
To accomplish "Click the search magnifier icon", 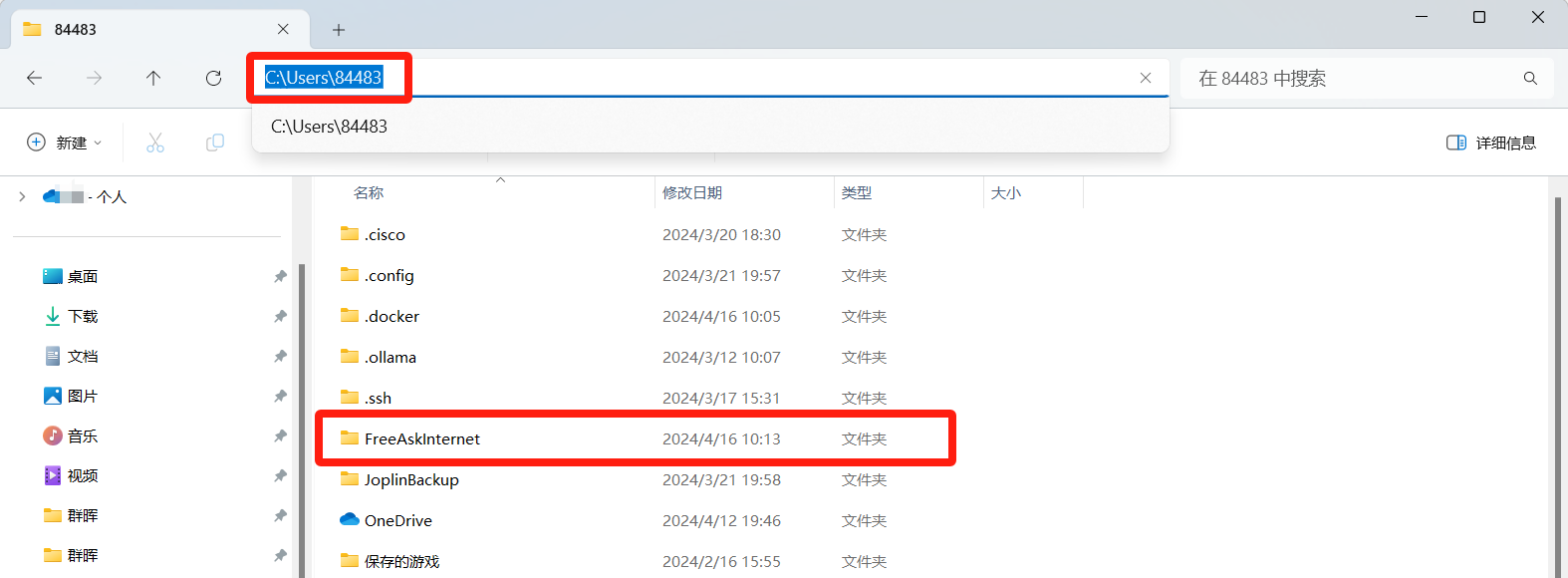I will (1530, 78).
